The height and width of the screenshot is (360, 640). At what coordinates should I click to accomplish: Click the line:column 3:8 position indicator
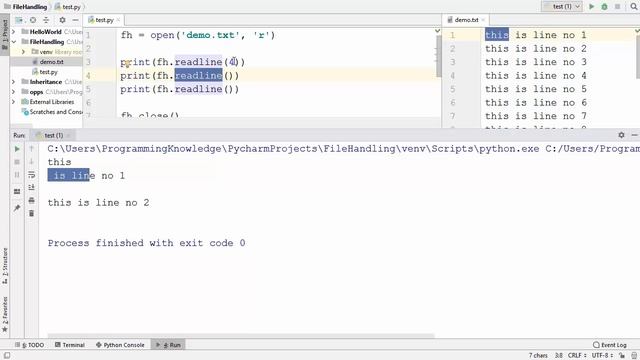tap(558, 356)
